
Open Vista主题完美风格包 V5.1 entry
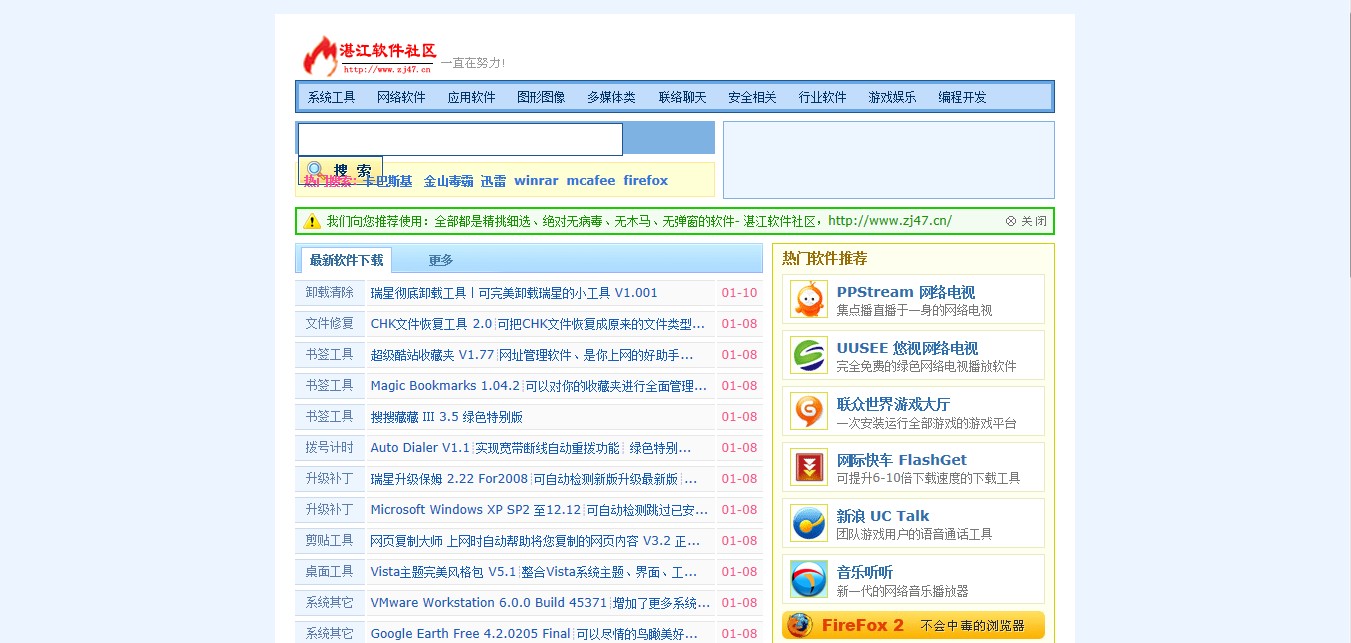[x=534, y=572]
